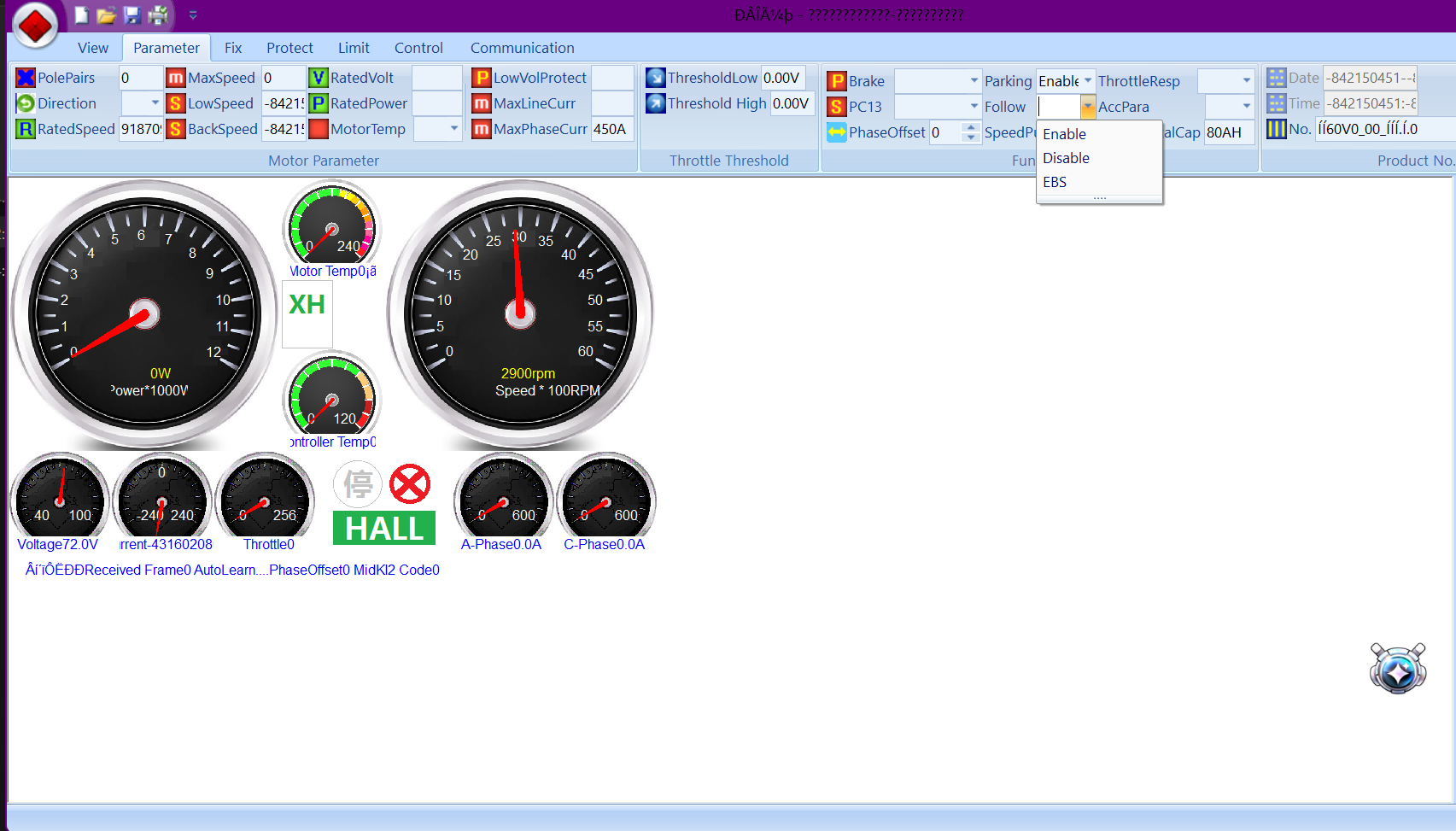1456x831 pixels.
Task: Switch to the Protect tab
Action: [289, 48]
